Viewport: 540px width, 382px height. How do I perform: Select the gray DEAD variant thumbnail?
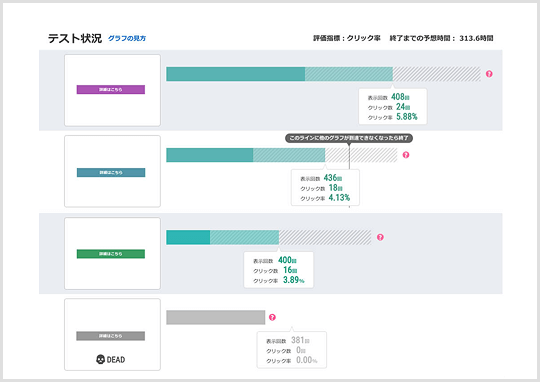[112, 334]
